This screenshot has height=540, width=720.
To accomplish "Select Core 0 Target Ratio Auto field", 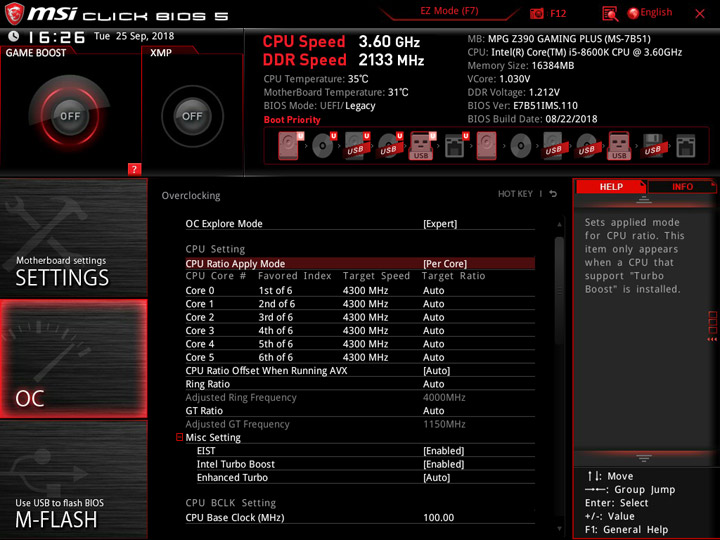I will coord(433,291).
